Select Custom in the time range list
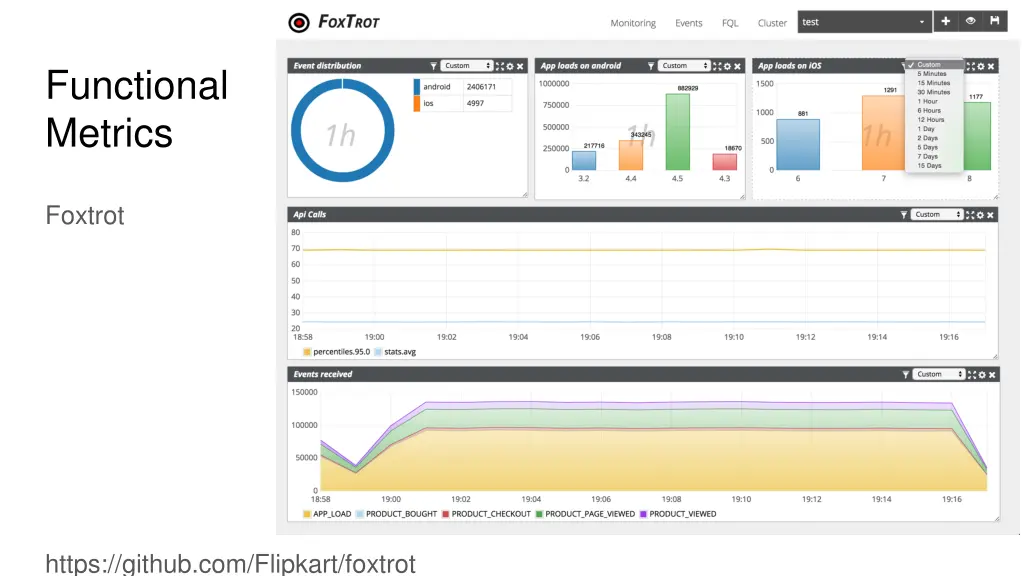The width and height of the screenshot is (1024, 576). point(935,65)
